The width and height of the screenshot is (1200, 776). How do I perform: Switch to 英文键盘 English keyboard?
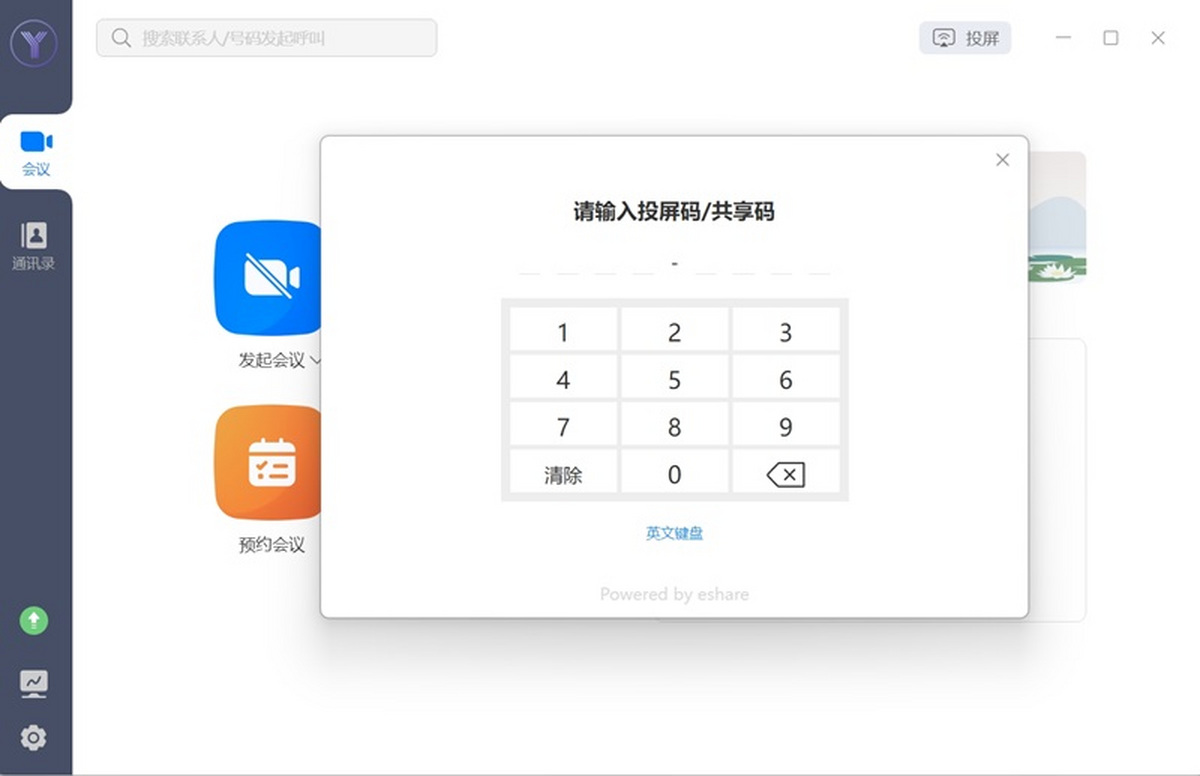coord(674,533)
